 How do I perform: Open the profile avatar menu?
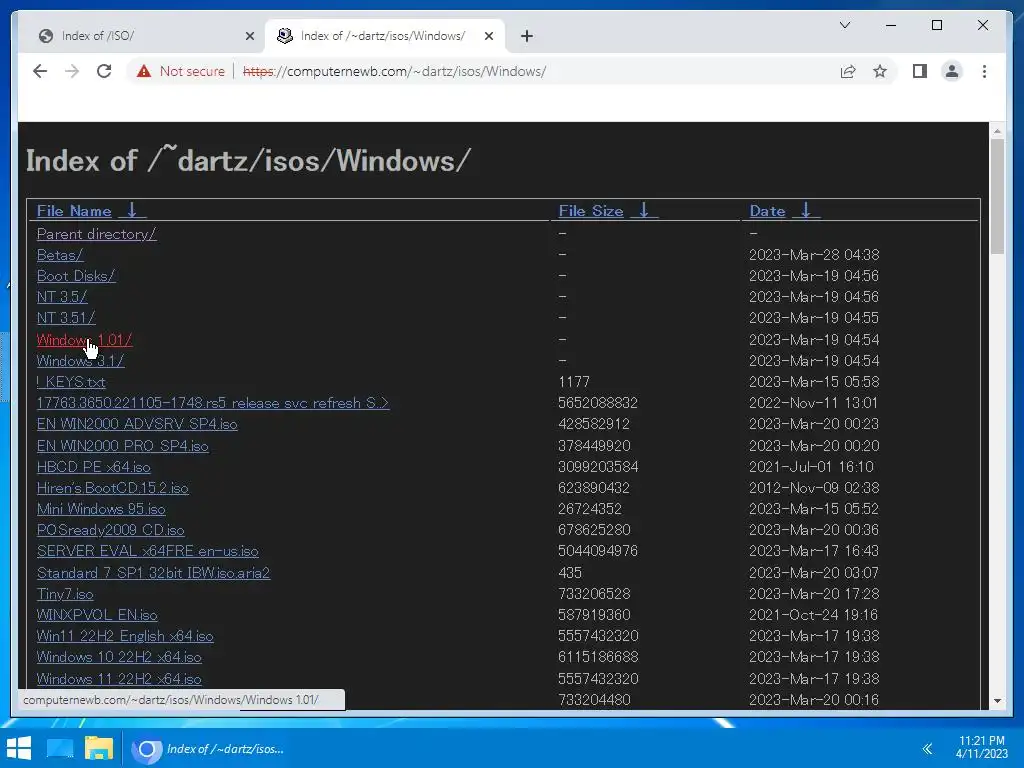(952, 71)
